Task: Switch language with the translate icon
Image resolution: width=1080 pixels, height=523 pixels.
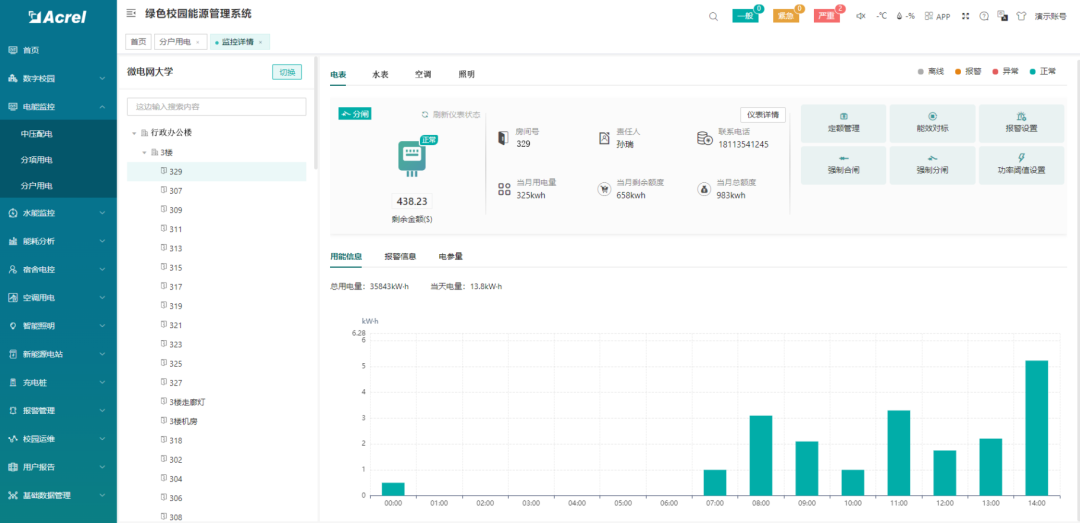Action: 1003,16
